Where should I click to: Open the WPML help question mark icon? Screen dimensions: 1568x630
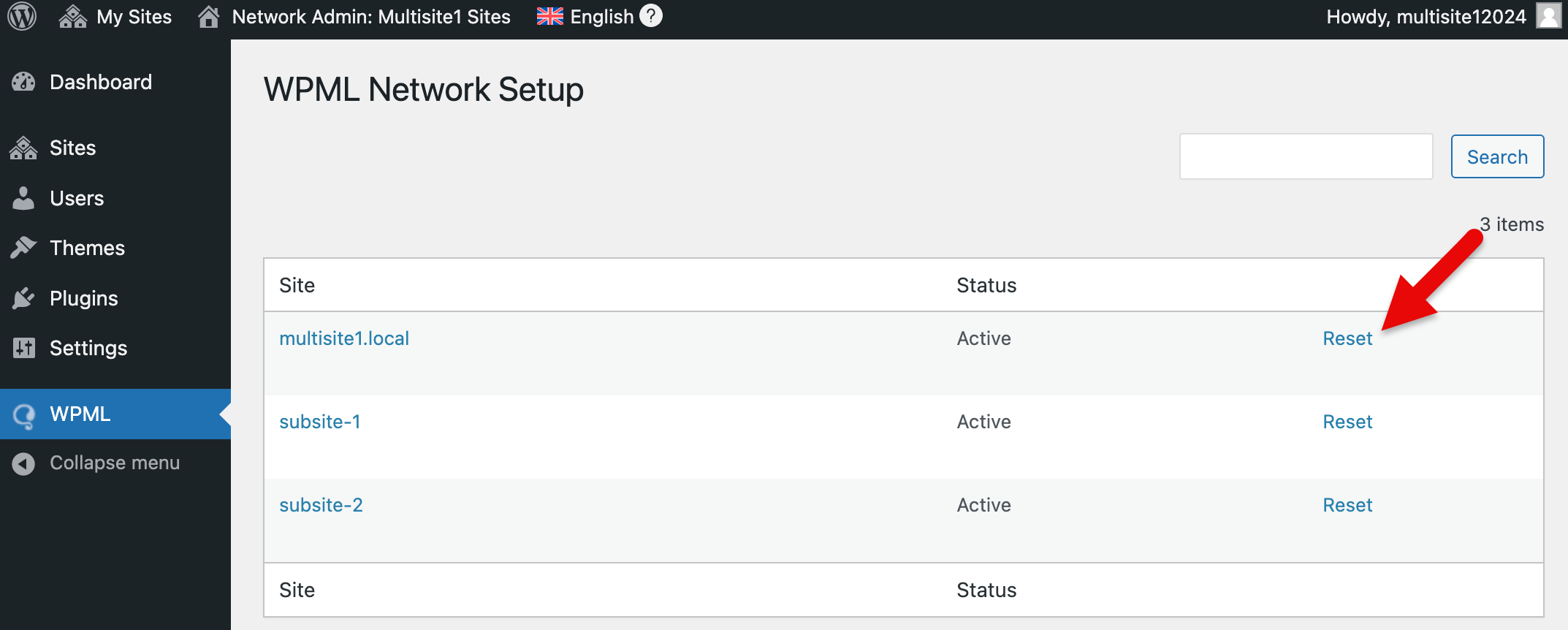coord(651,15)
